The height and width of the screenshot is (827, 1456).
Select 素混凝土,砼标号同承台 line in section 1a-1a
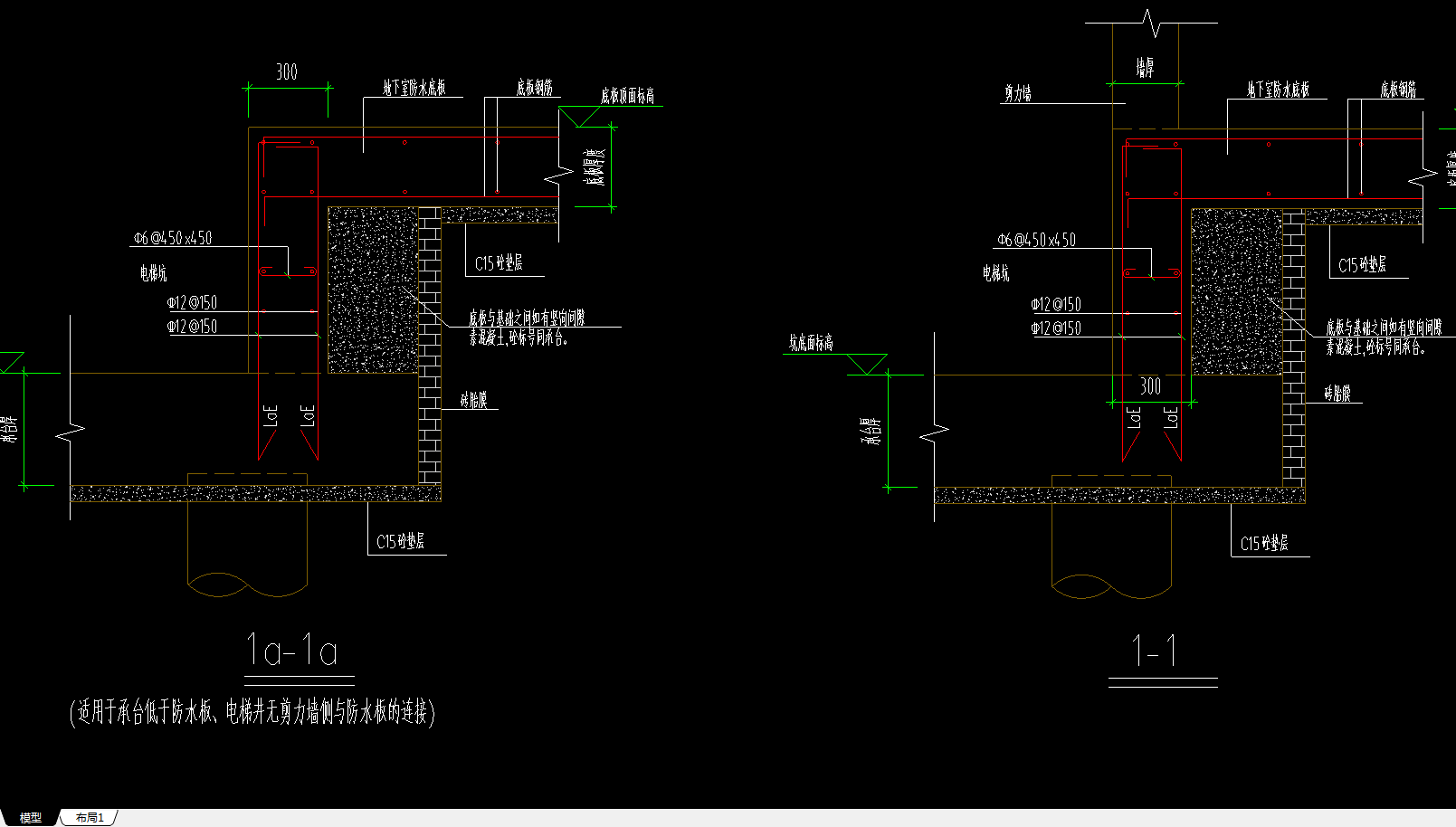point(519,337)
